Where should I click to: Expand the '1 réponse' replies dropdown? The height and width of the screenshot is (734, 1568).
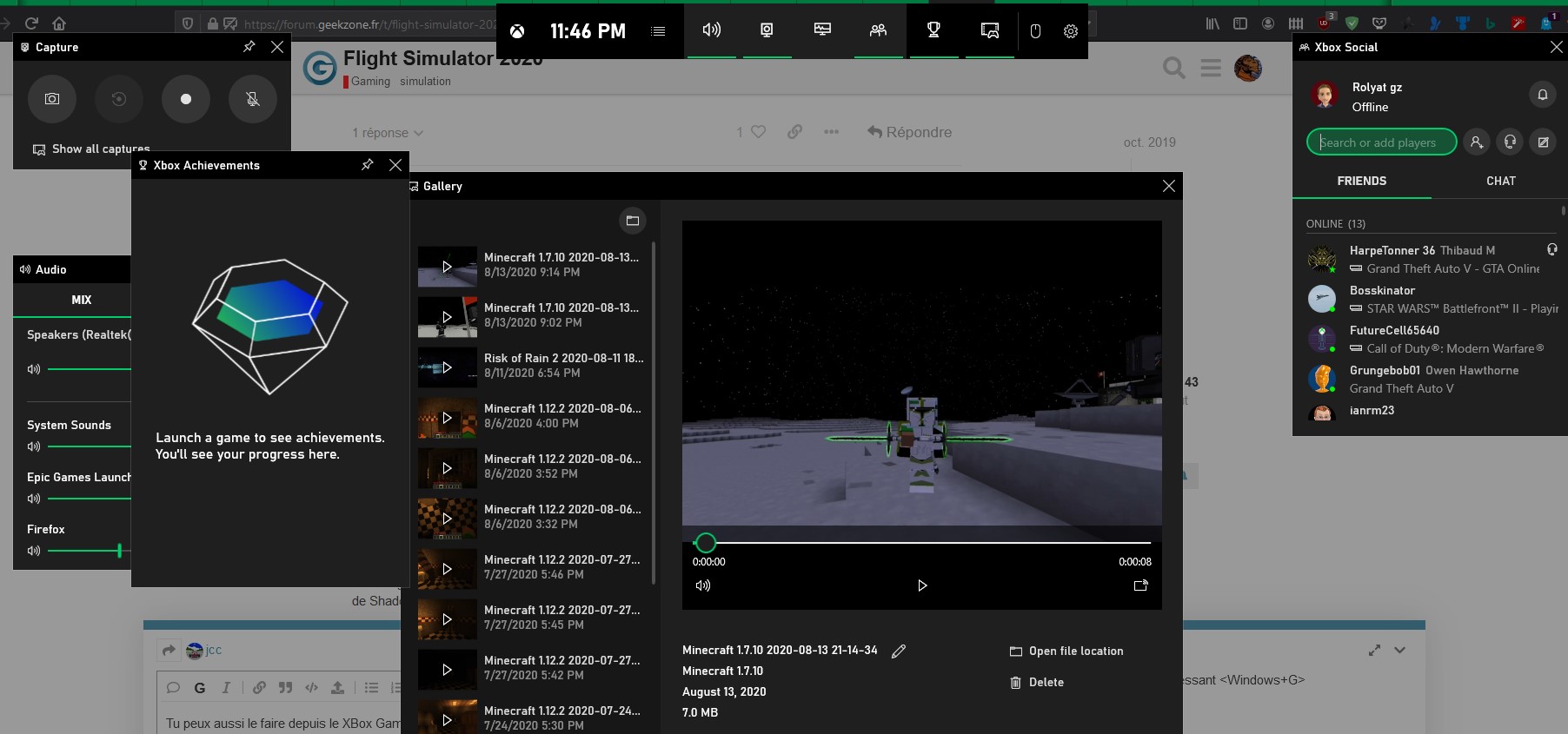(388, 133)
